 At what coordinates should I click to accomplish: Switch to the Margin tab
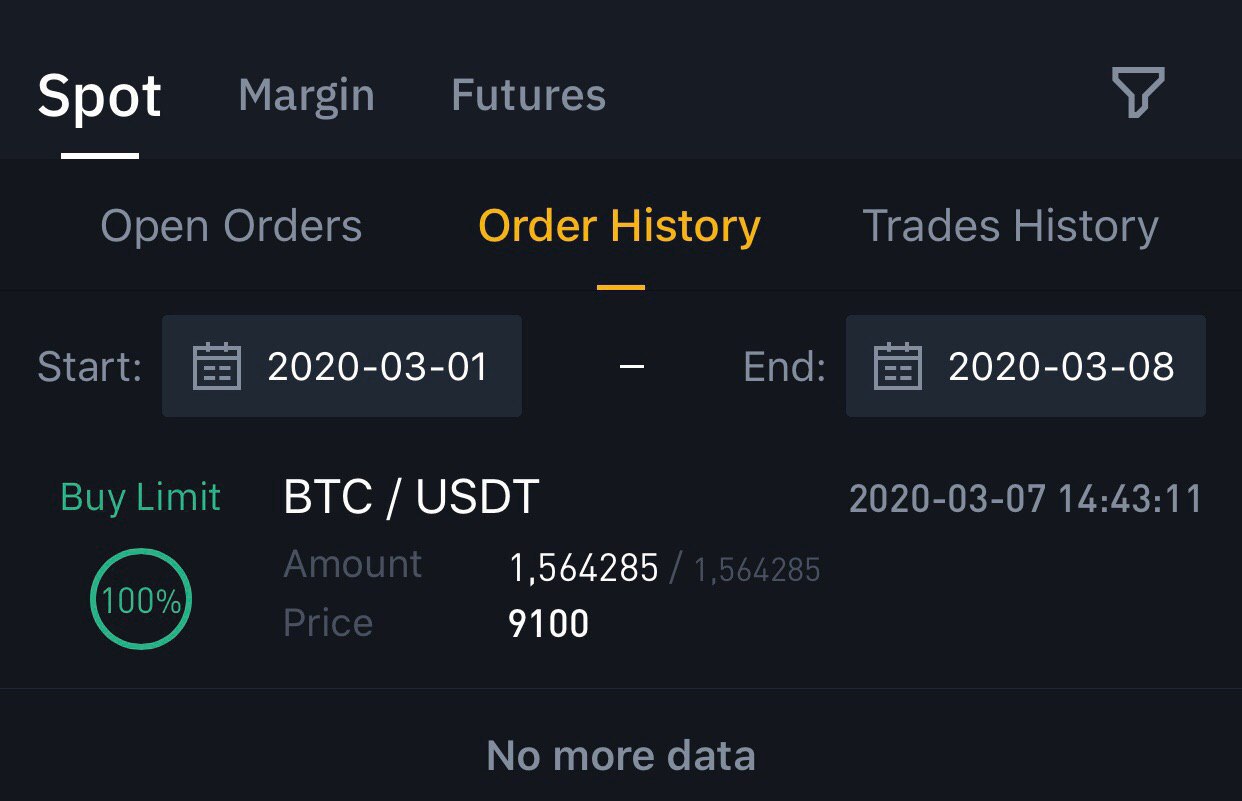(x=306, y=96)
